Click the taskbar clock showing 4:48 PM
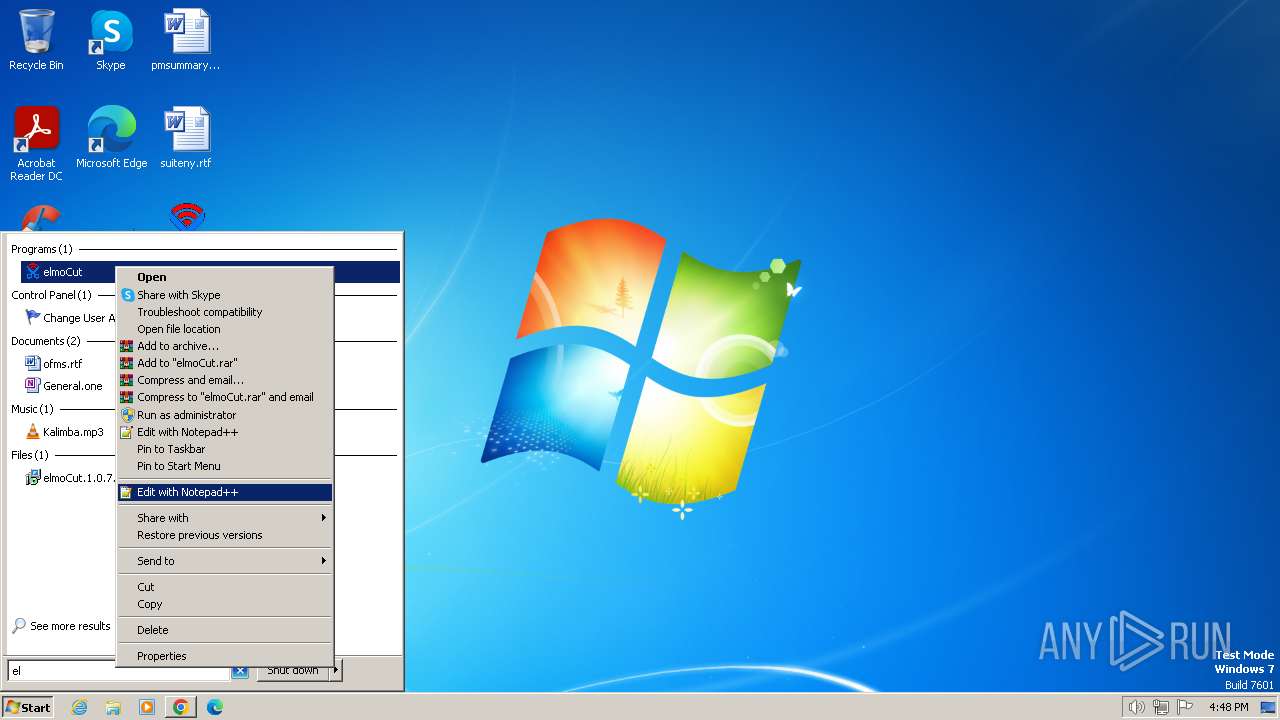This screenshot has height=720, width=1280. pos(1228,707)
